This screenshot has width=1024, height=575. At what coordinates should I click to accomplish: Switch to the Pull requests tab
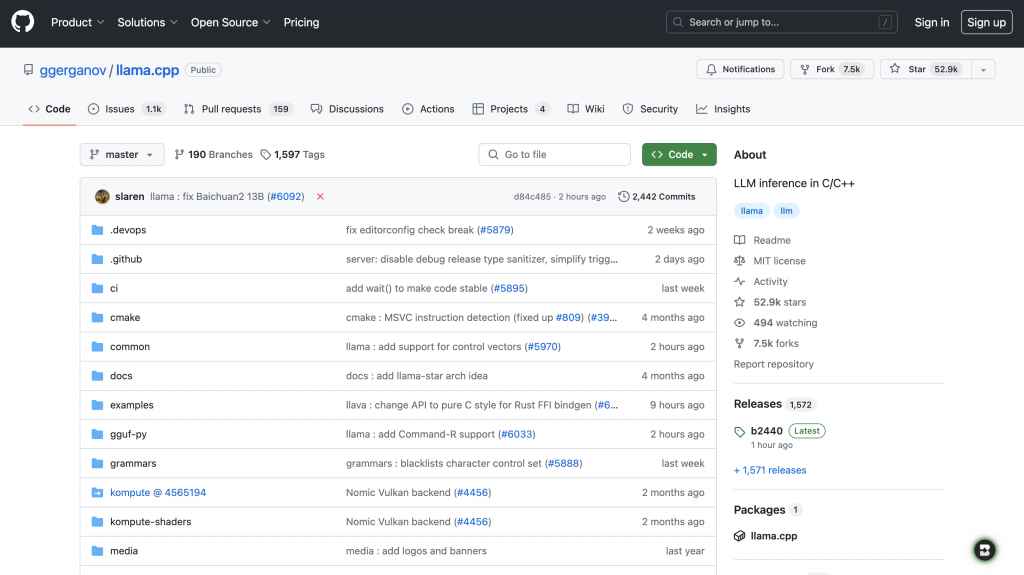[238, 109]
